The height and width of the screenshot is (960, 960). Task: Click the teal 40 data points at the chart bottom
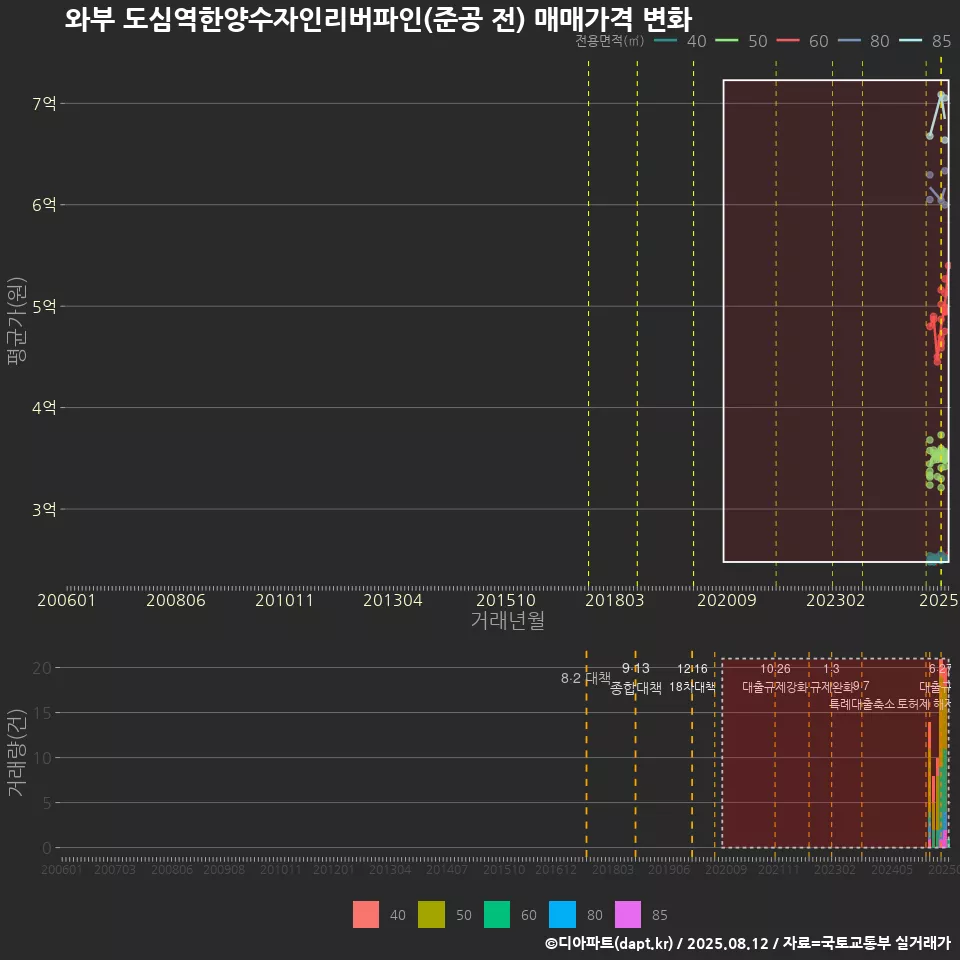click(x=937, y=557)
